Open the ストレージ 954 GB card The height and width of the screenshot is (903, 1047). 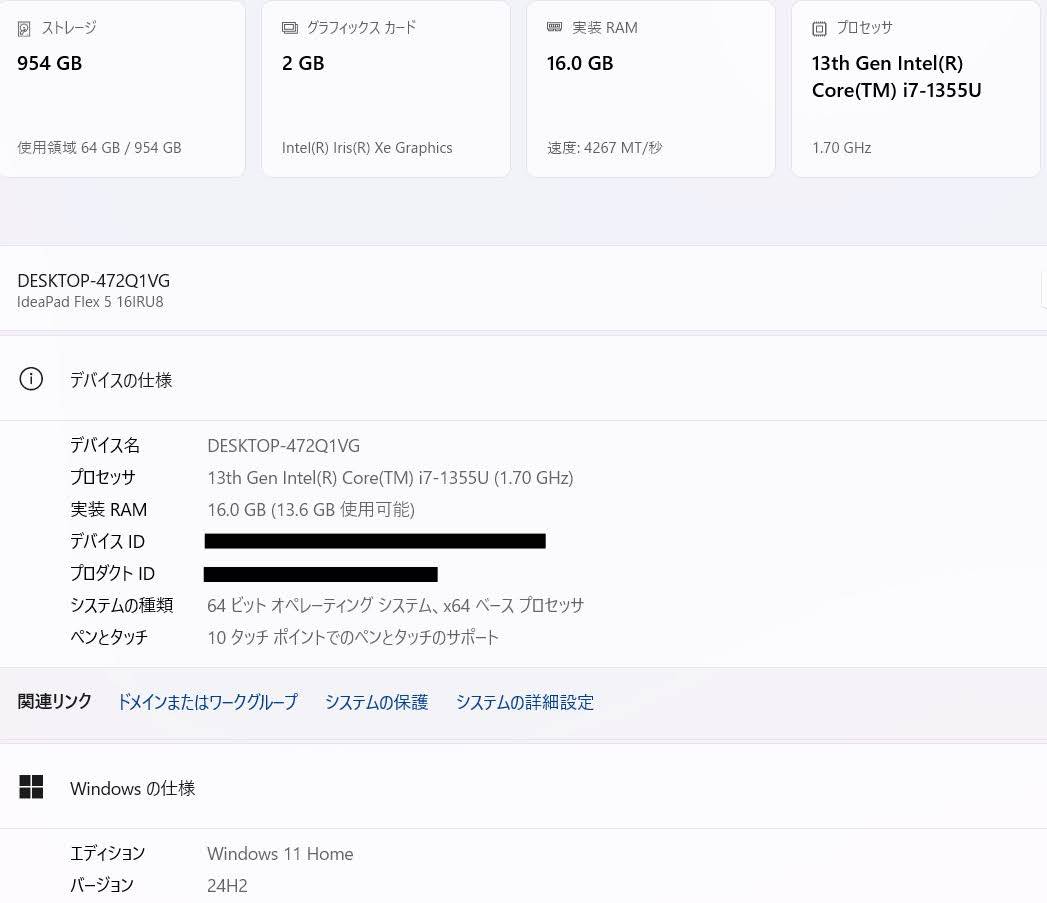(122, 89)
